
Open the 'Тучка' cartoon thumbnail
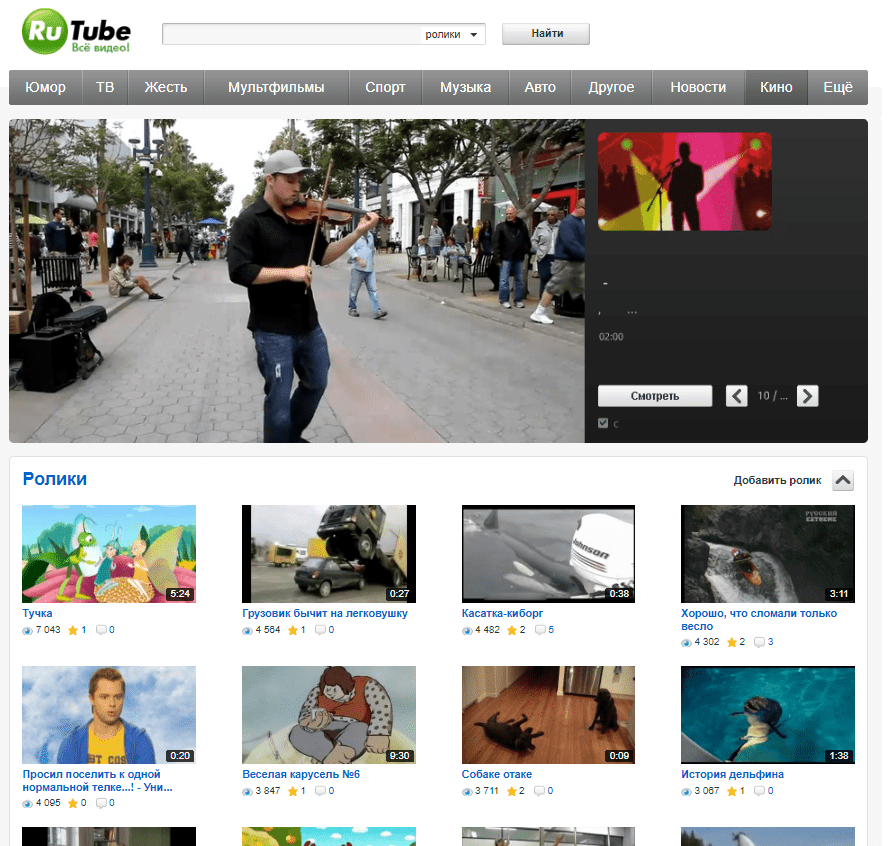pos(109,554)
